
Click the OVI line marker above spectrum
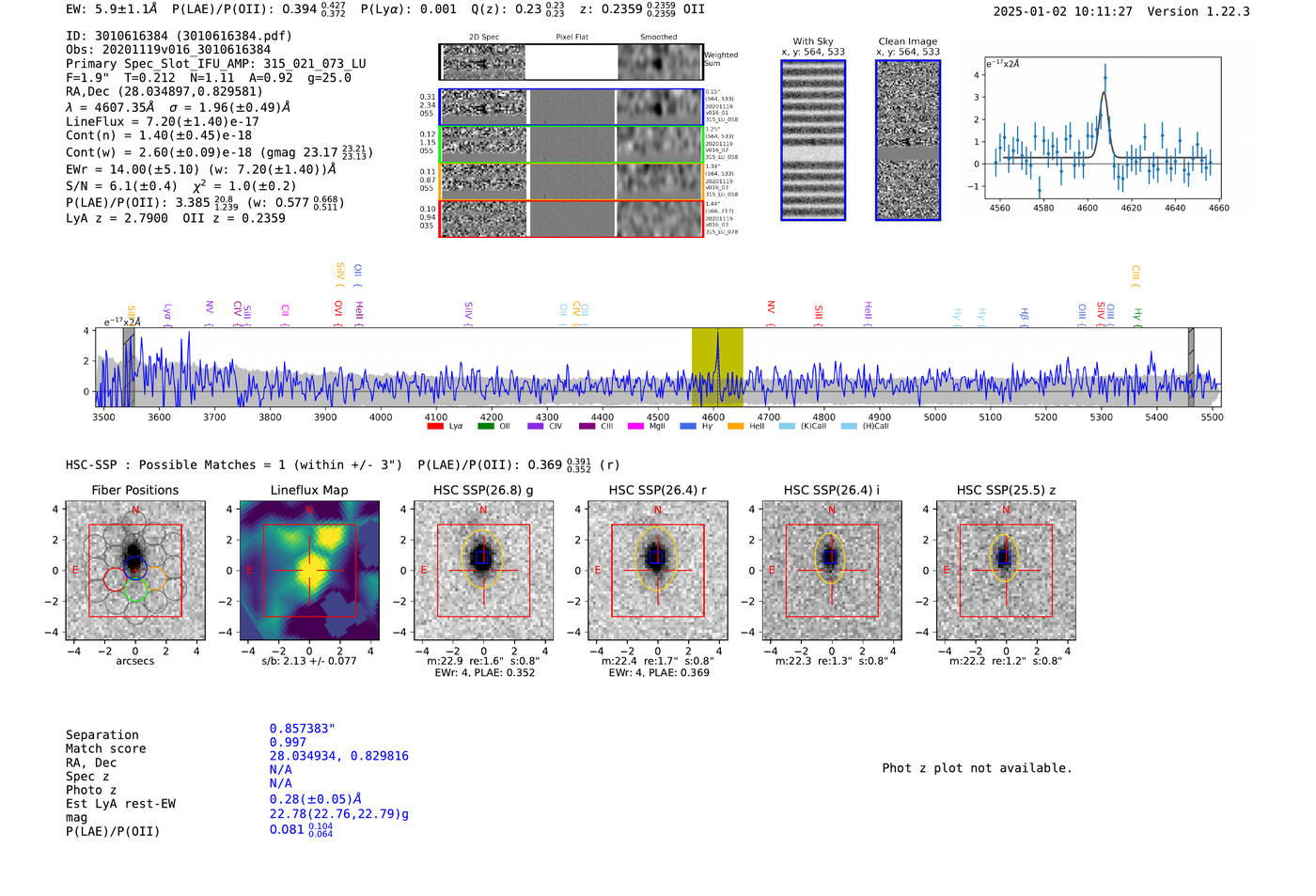[x=338, y=314]
